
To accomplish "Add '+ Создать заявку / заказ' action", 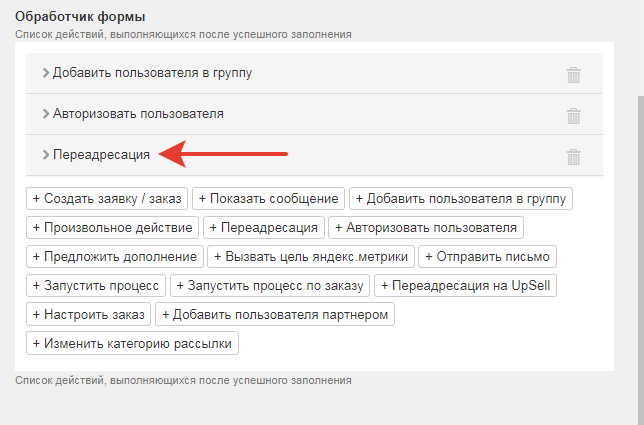I will [x=107, y=199].
